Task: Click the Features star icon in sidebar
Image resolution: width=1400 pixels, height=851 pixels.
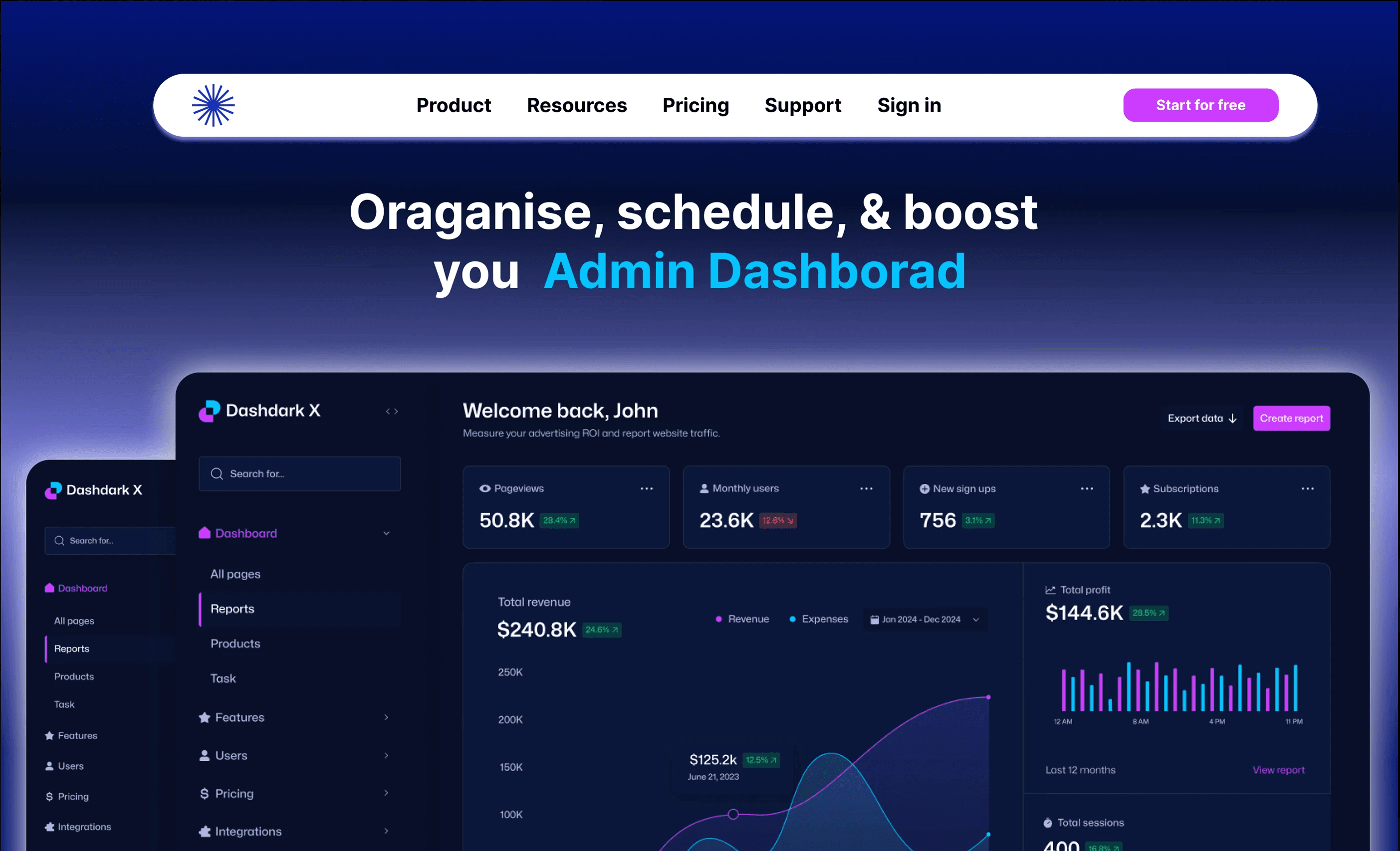Action: [x=204, y=717]
